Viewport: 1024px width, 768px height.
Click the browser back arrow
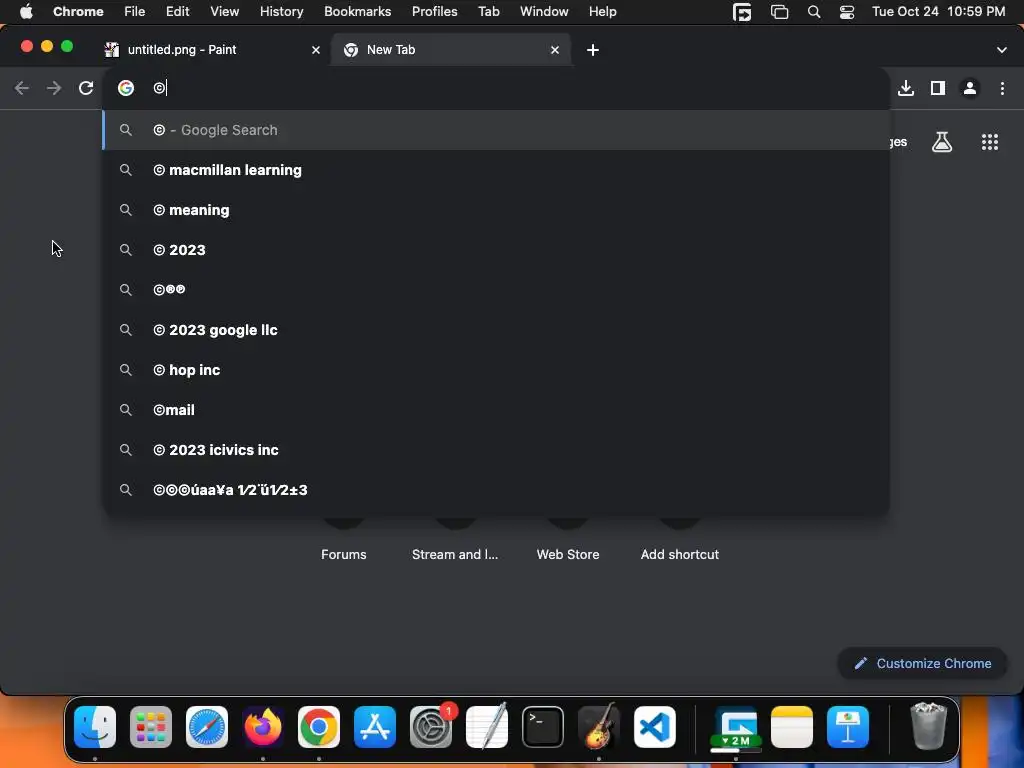[22, 88]
